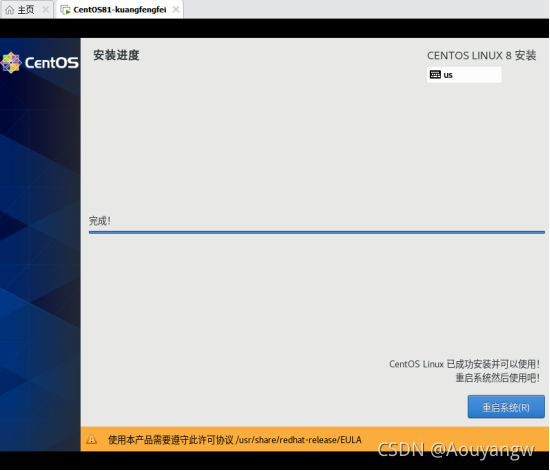Click the 完成! status text
The image size is (550, 471).
click(100, 221)
